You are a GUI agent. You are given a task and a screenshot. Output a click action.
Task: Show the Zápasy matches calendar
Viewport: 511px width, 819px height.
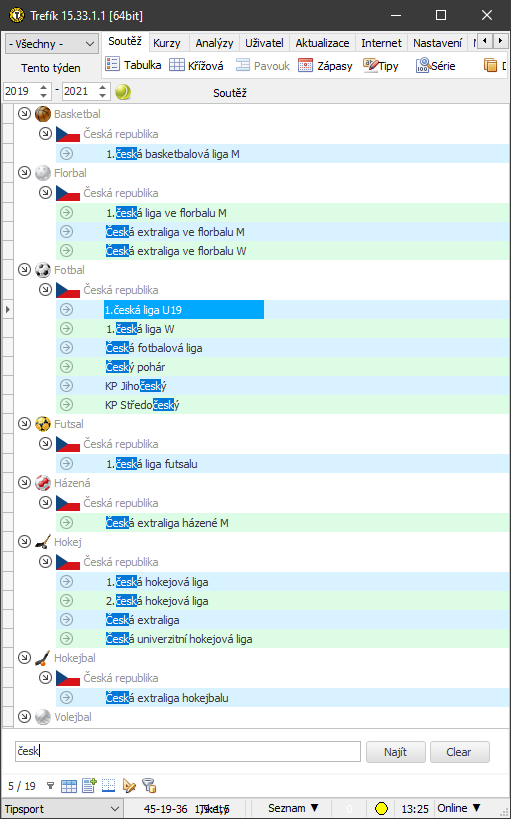[x=325, y=65]
